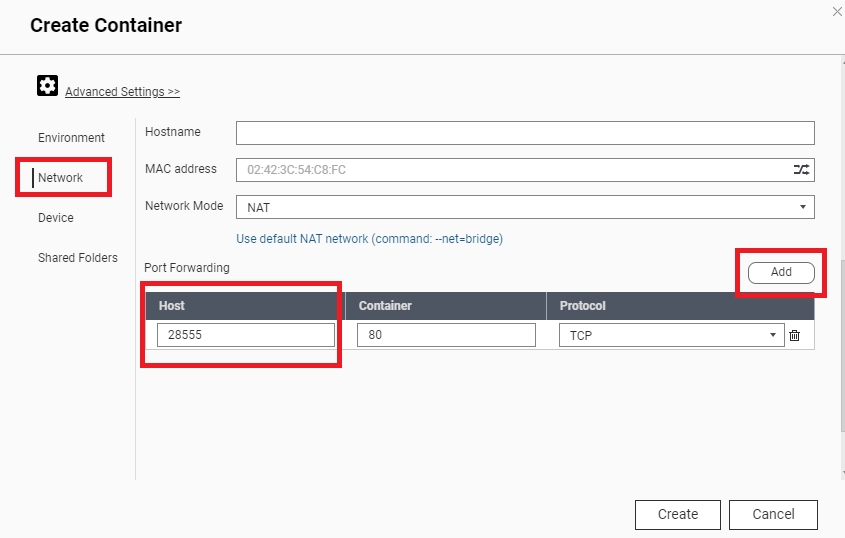Open the Advanced Settings link
845x538 pixels.
122,92
